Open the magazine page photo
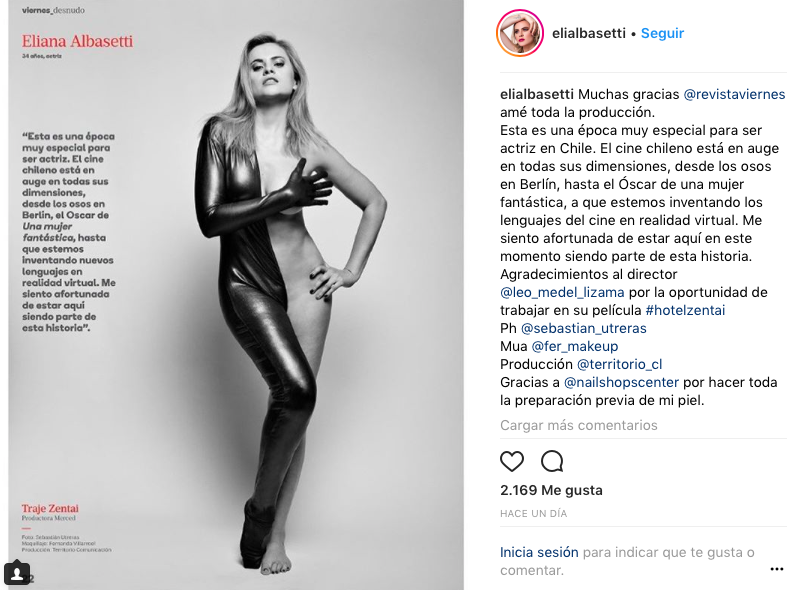The image size is (806, 590). point(236,295)
